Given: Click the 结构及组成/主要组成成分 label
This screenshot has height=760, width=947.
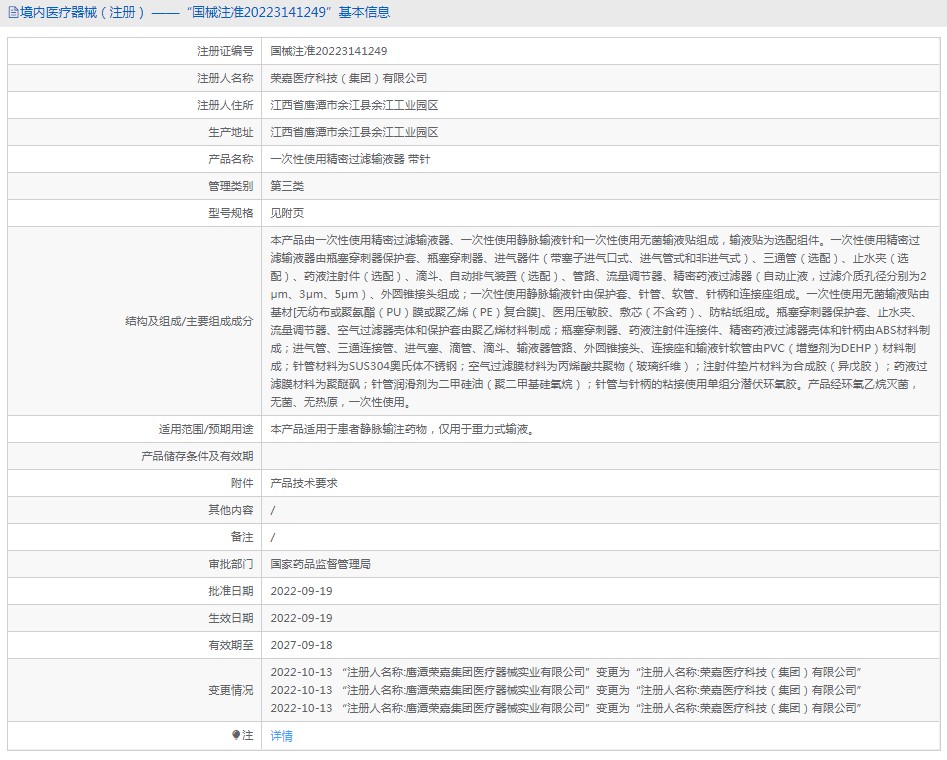Looking at the screenshot, I should [189, 321].
